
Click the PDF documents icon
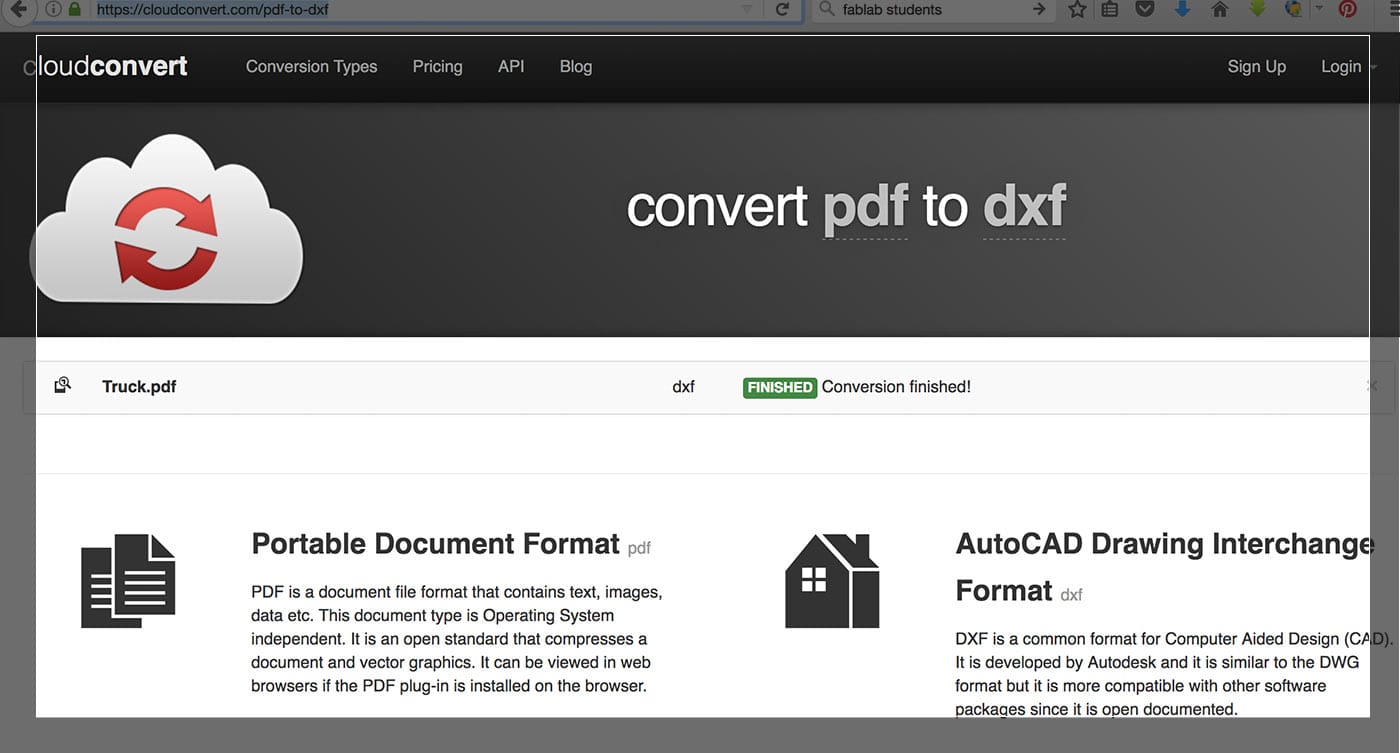click(128, 581)
